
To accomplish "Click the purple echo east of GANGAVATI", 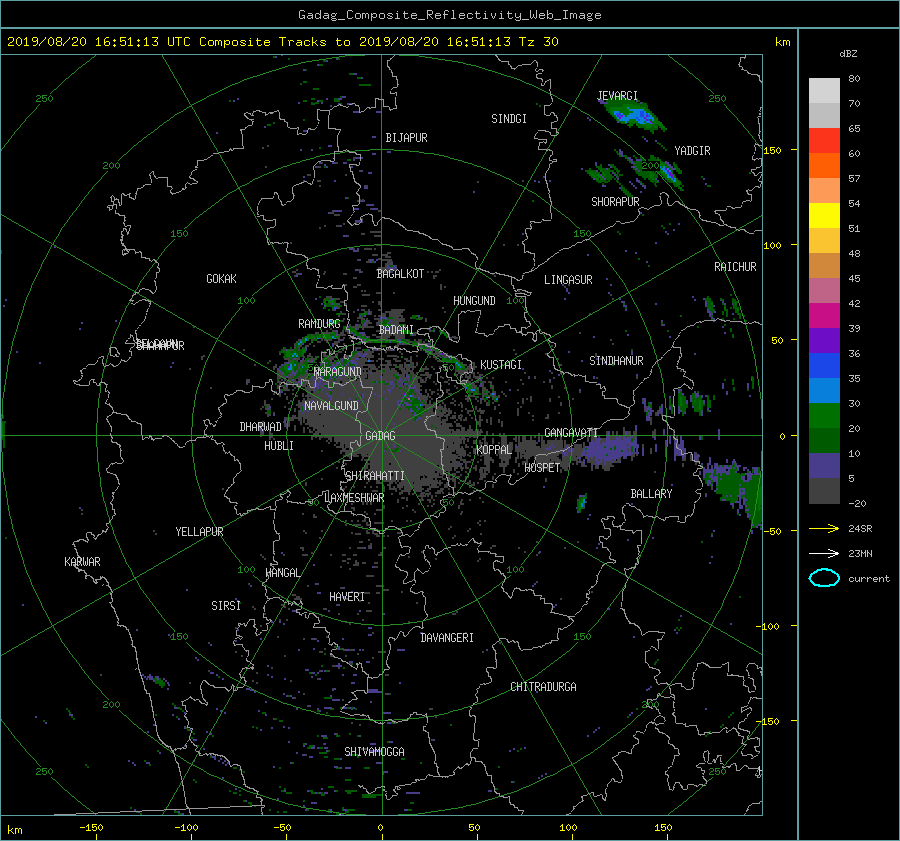I will point(610,449).
